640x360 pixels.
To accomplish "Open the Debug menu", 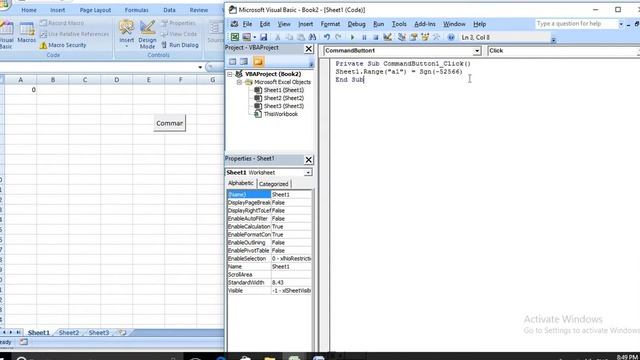I will tap(356, 24).
